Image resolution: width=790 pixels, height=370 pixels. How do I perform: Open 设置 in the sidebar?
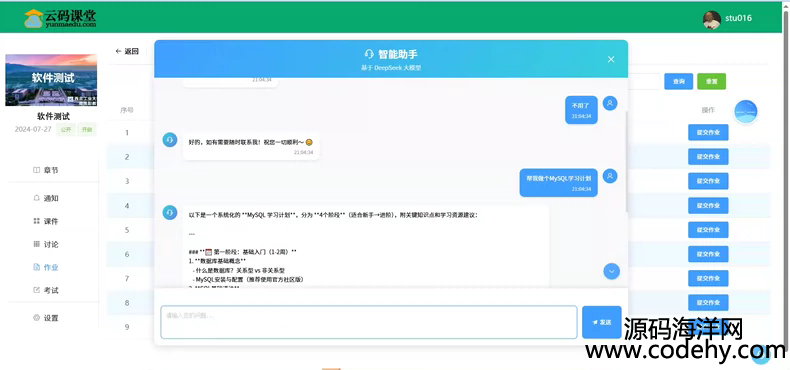(x=46, y=318)
